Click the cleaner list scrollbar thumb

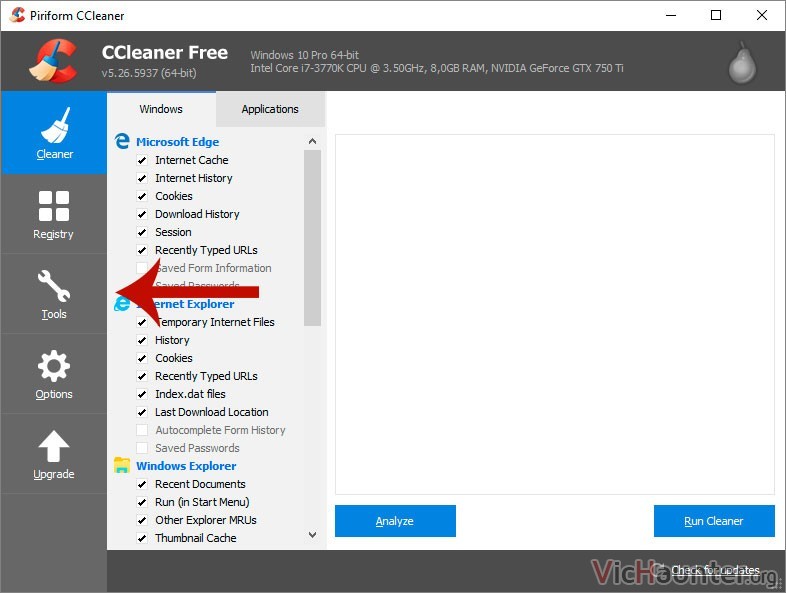click(312, 238)
